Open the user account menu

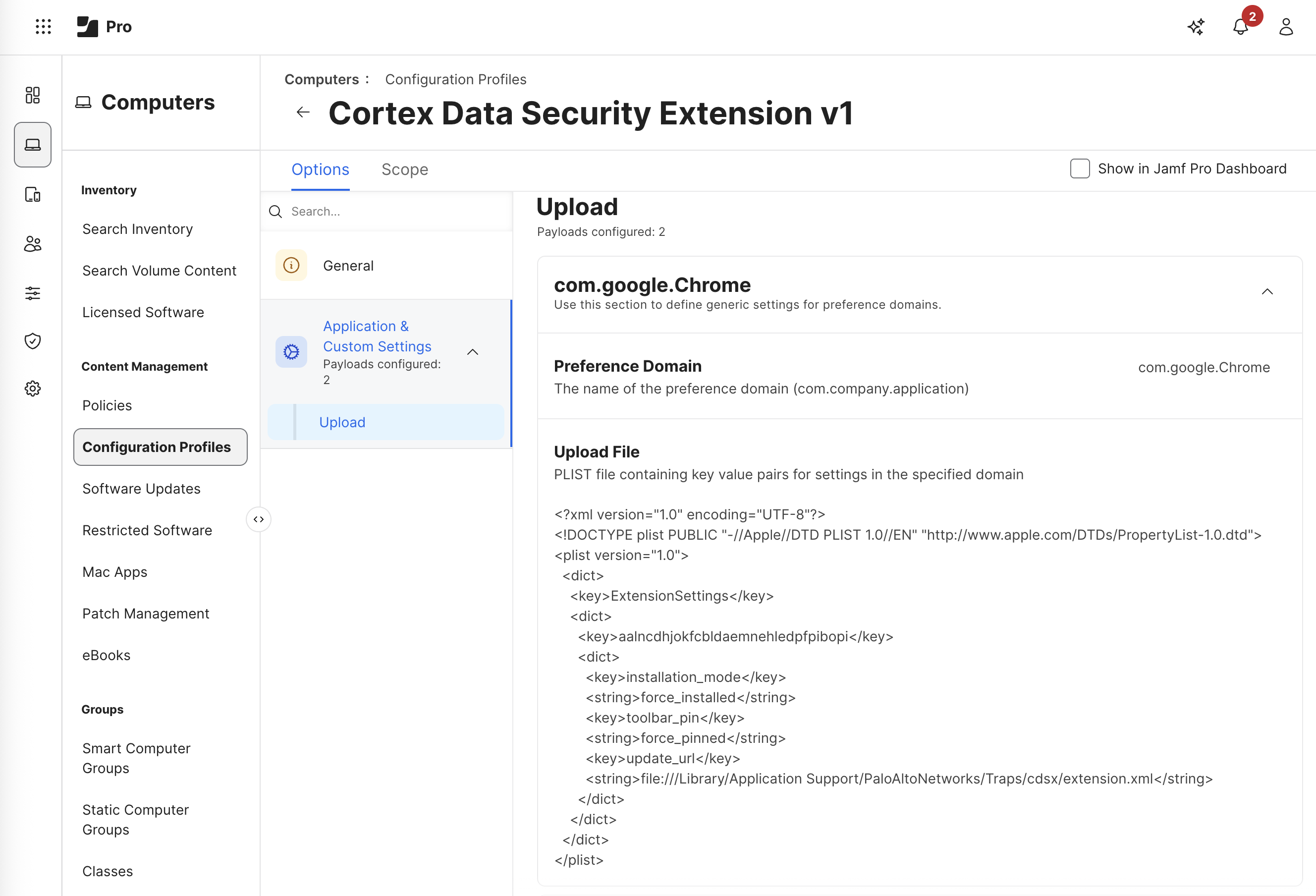[x=1286, y=27]
